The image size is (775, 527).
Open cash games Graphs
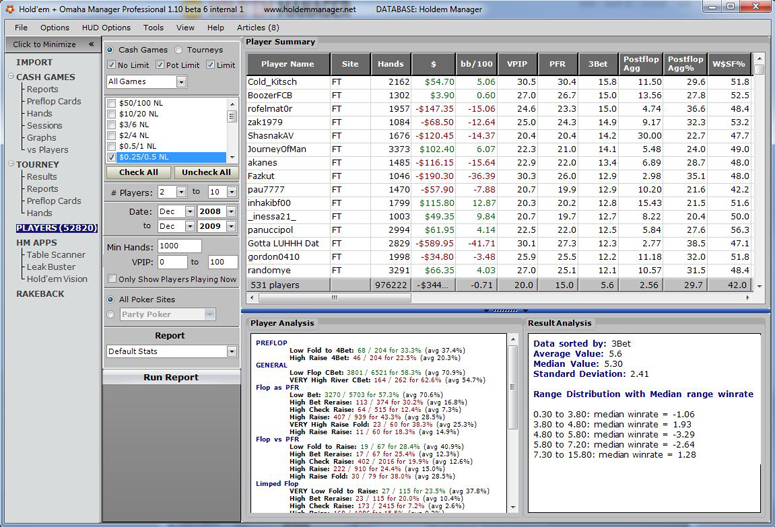point(41,138)
